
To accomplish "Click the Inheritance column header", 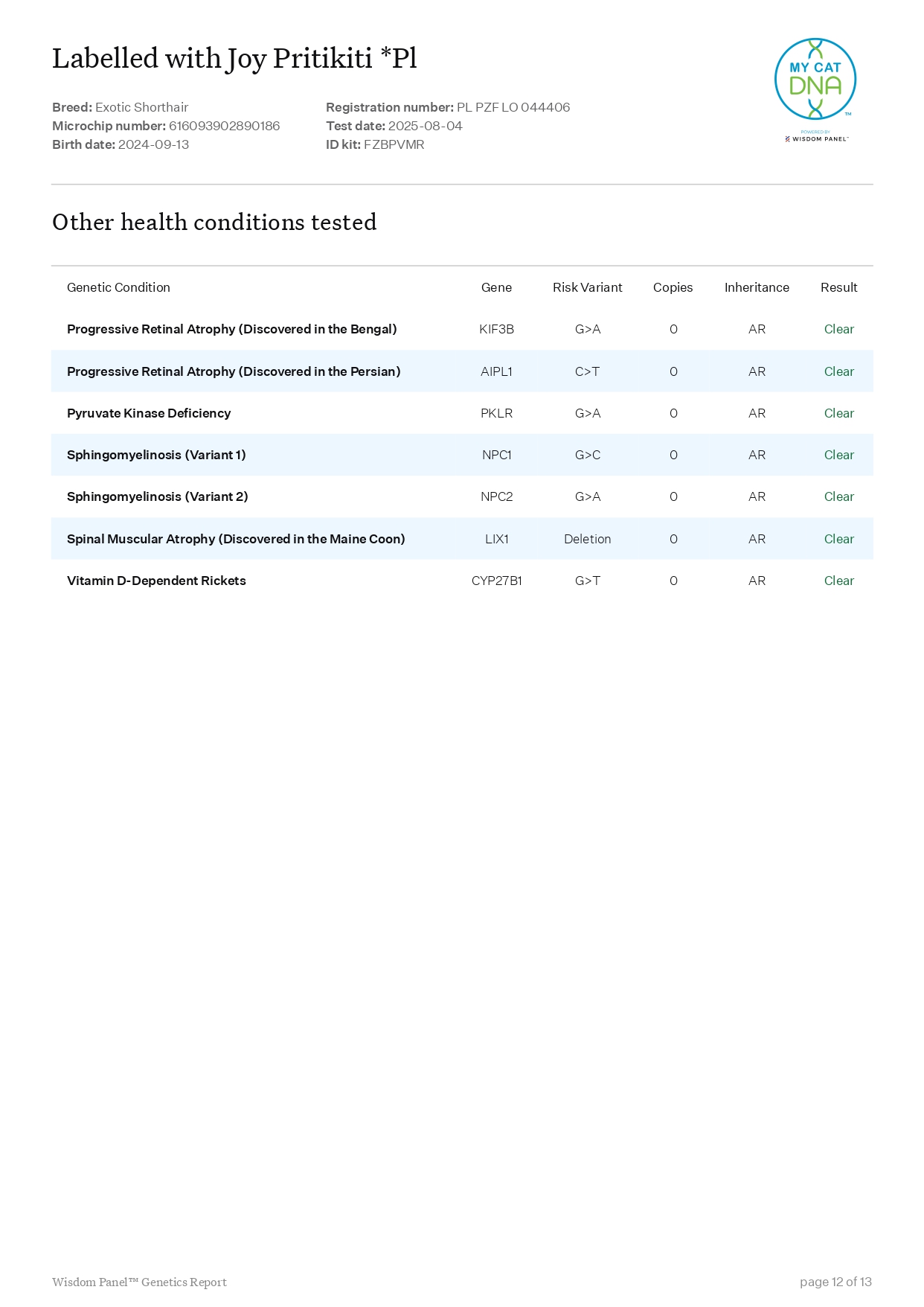I will pyautogui.click(x=757, y=287).
